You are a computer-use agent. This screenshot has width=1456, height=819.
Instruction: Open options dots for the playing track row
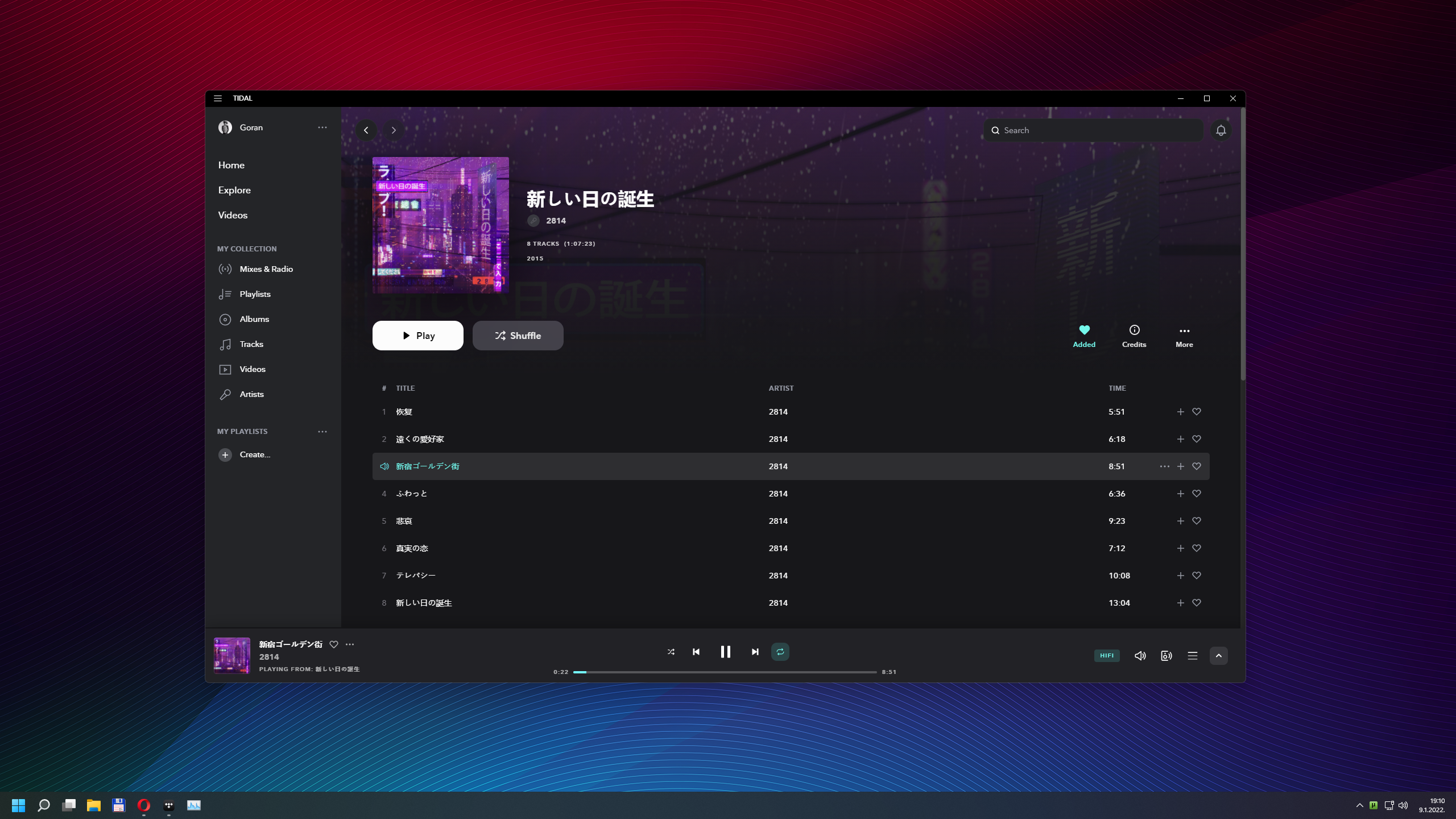click(x=1165, y=466)
